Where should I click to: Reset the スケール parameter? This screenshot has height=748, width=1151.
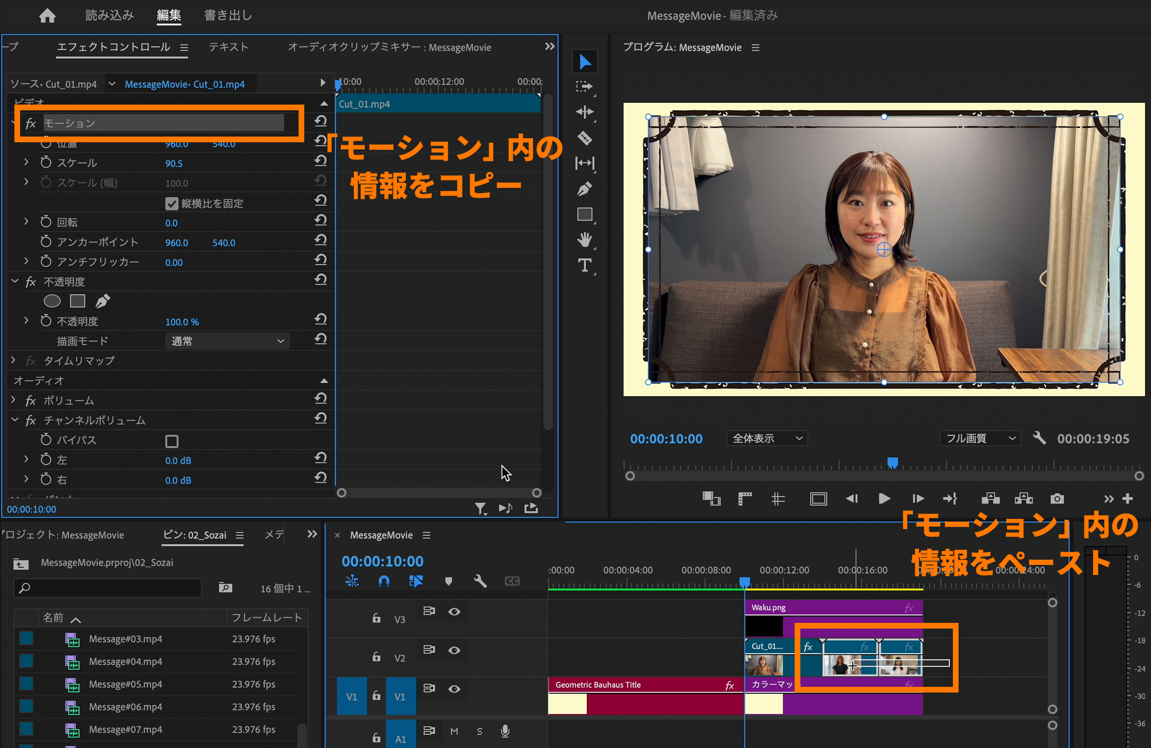(320, 162)
